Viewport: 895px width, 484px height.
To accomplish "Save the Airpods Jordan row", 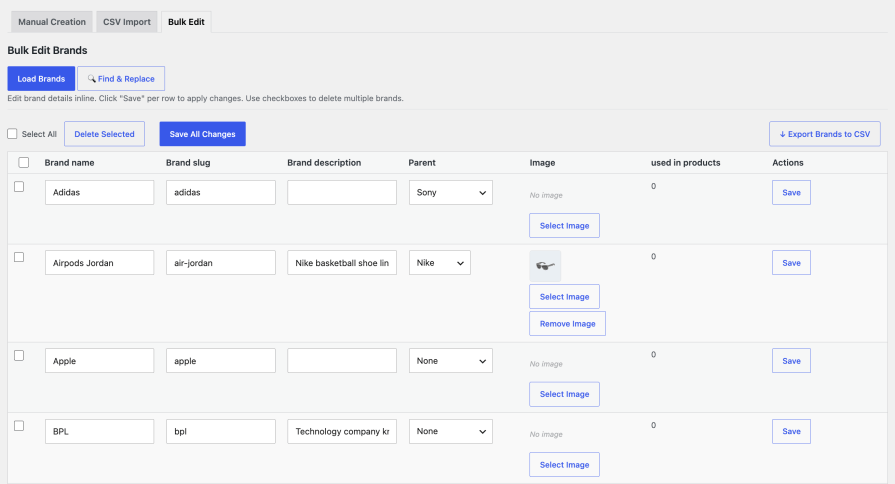I will tap(791, 263).
